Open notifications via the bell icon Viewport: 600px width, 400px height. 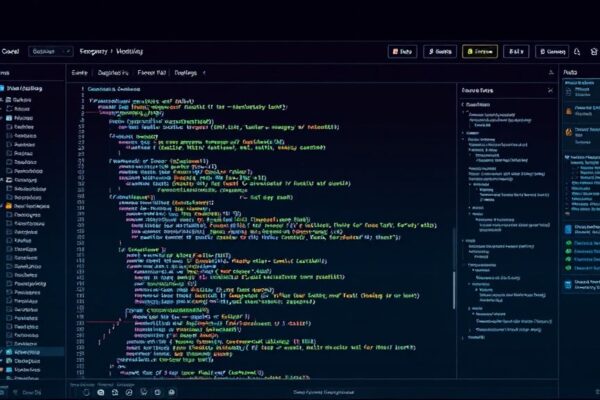pyautogui.click(x=577, y=52)
